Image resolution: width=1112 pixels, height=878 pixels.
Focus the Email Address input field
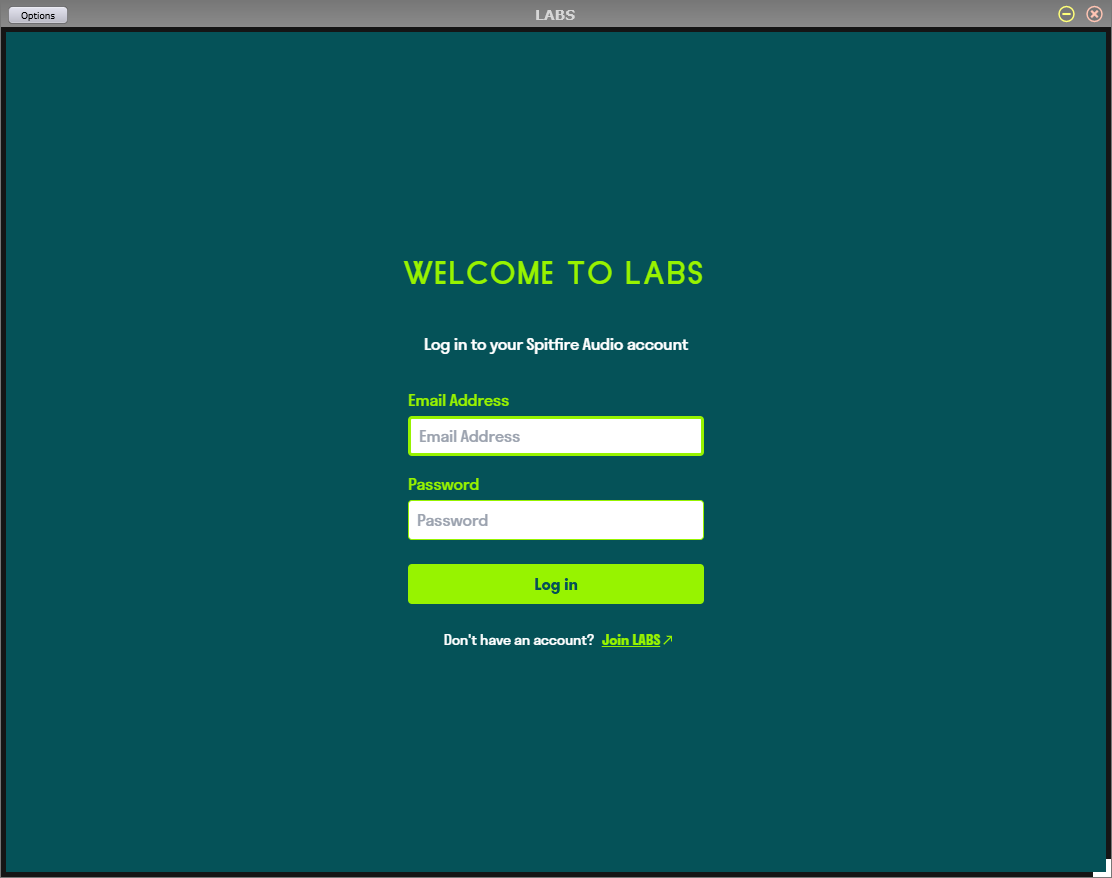pos(555,436)
